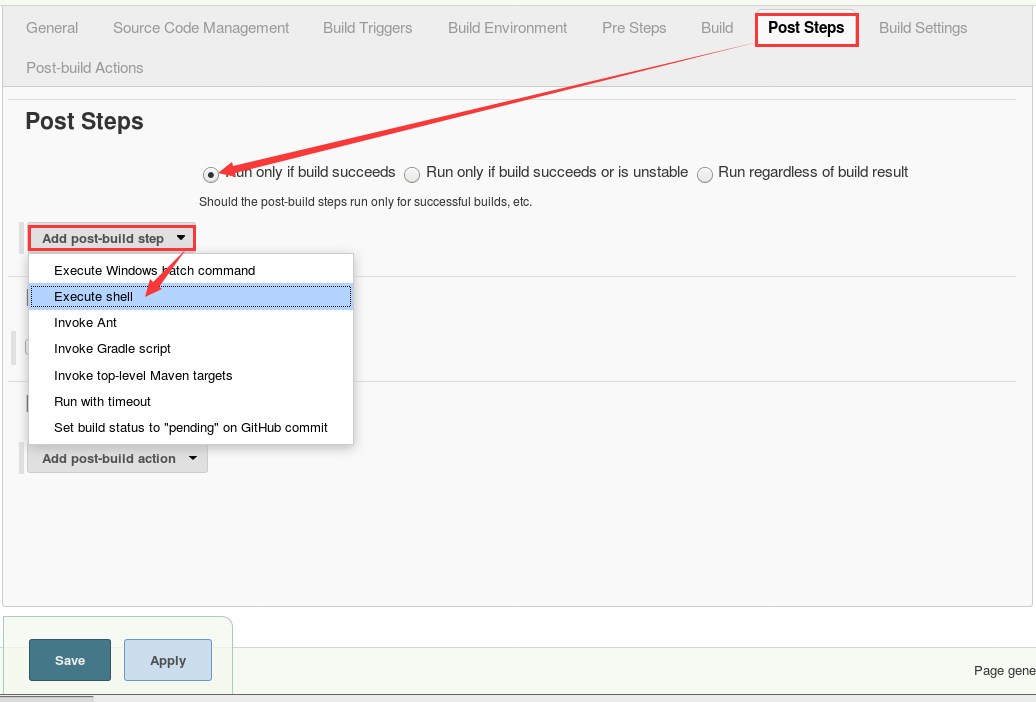Choose Execute Windows batch command

point(190,270)
